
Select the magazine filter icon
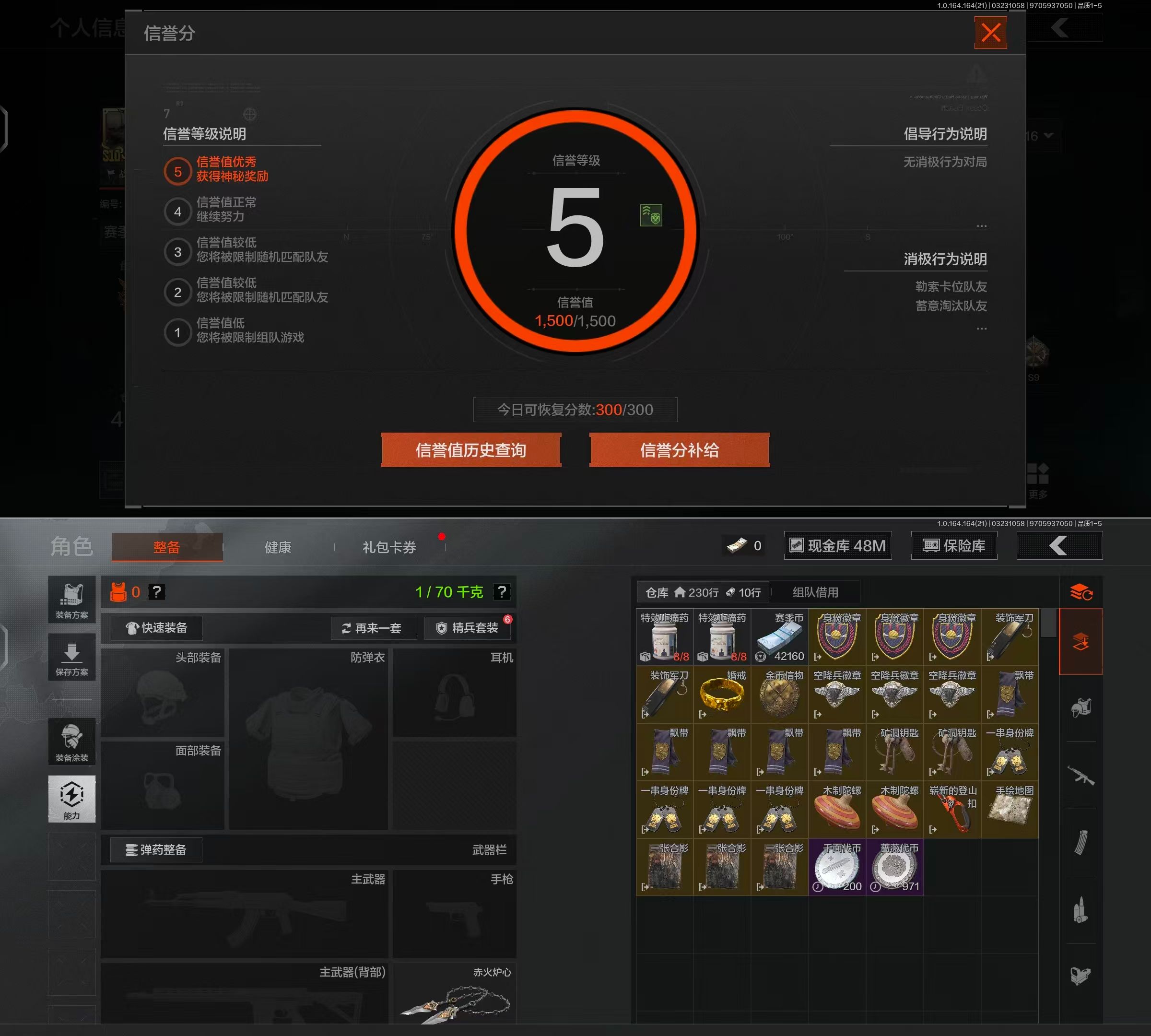tap(1081, 842)
